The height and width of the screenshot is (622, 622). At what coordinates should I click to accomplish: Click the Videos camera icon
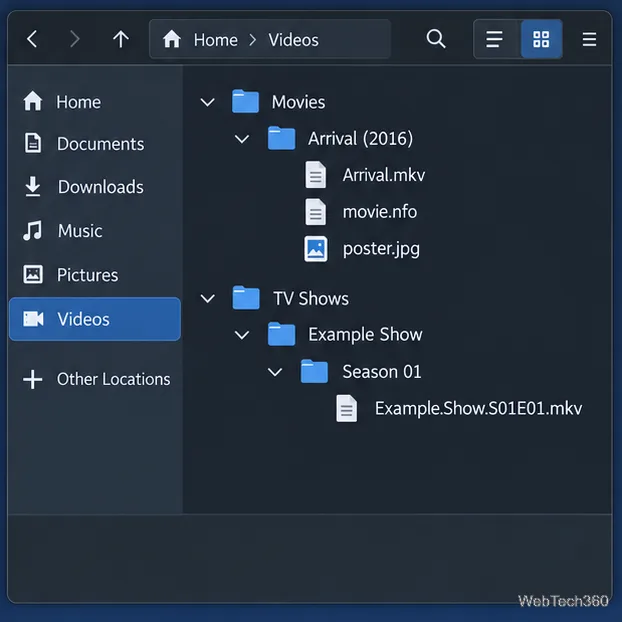click(x=33, y=319)
